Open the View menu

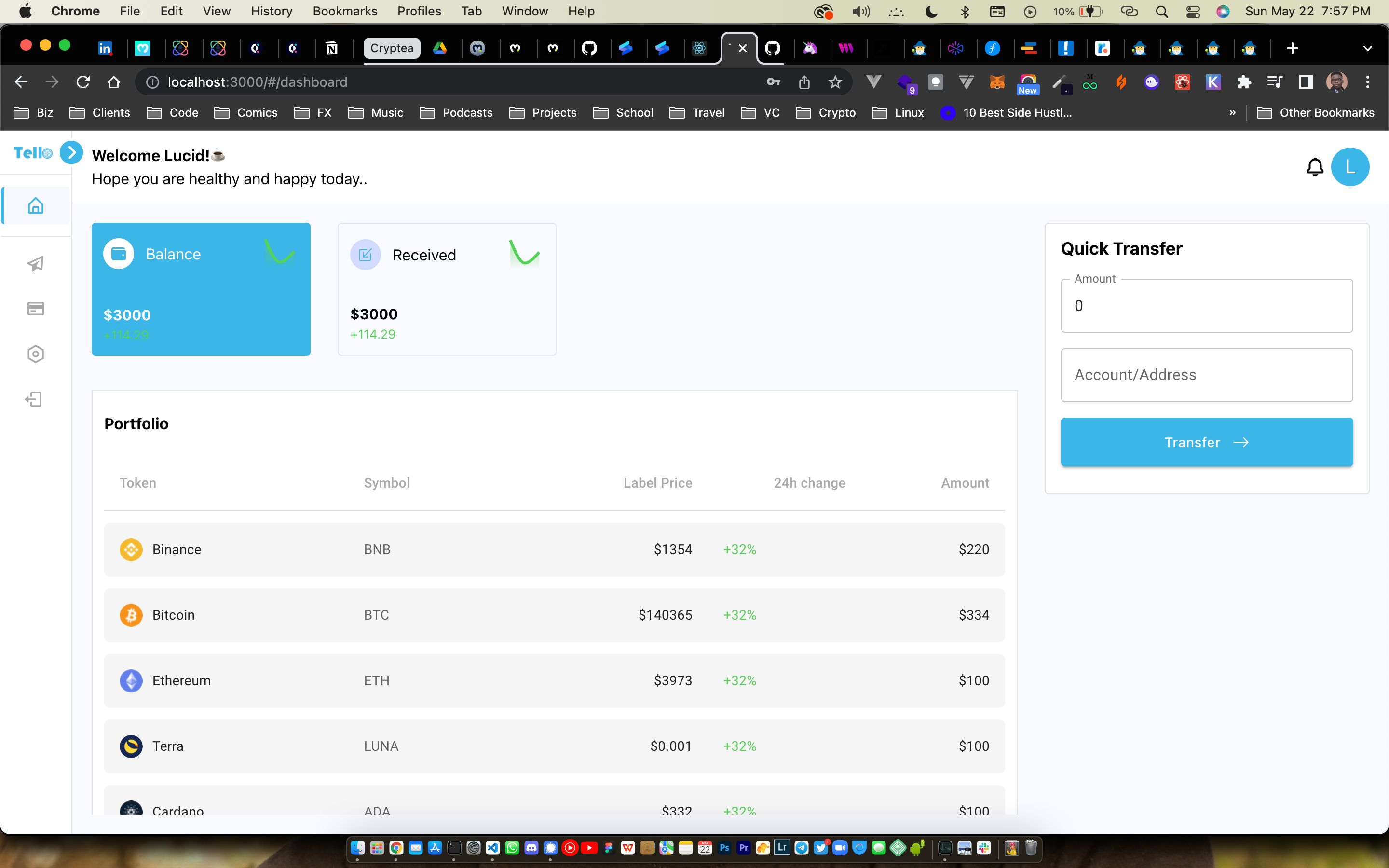click(x=217, y=11)
